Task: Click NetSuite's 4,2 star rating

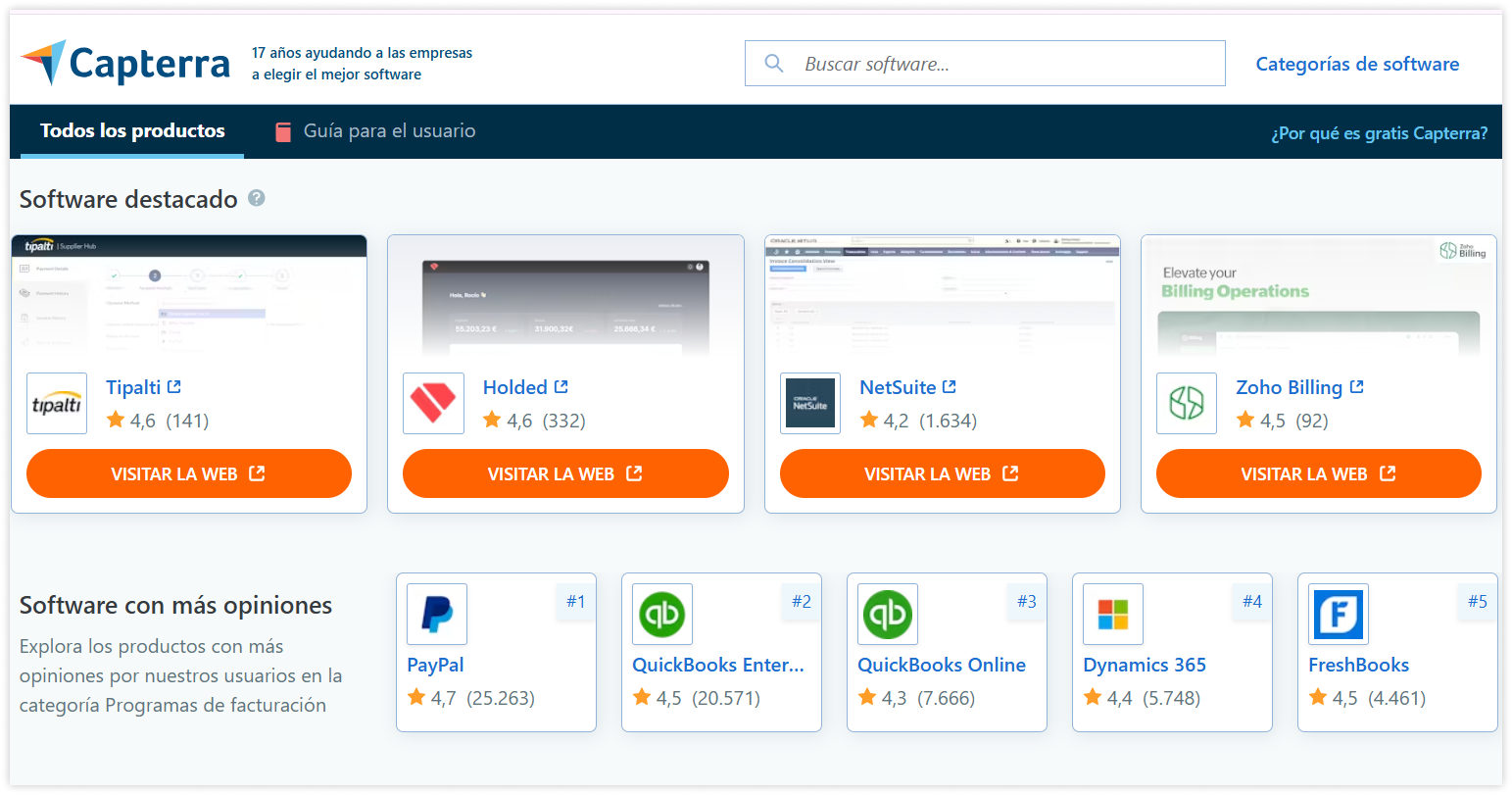Action: click(918, 421)
